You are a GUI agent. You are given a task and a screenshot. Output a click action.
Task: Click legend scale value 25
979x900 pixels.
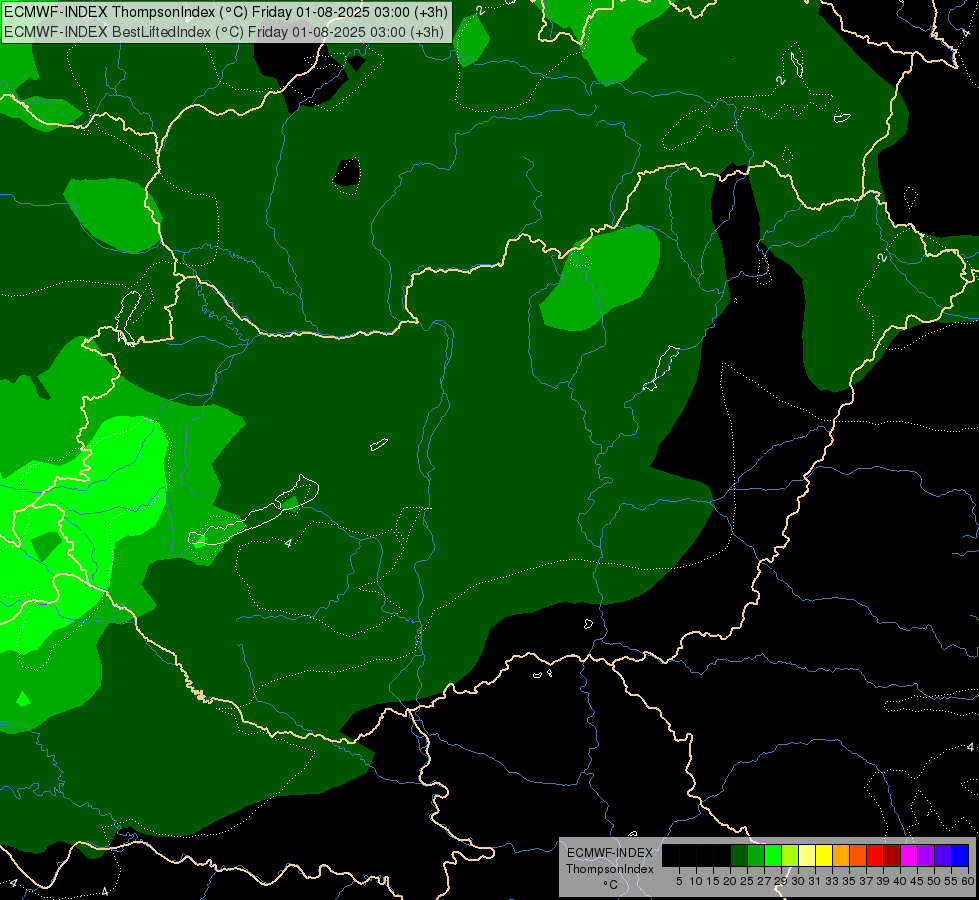pos(747,881)
